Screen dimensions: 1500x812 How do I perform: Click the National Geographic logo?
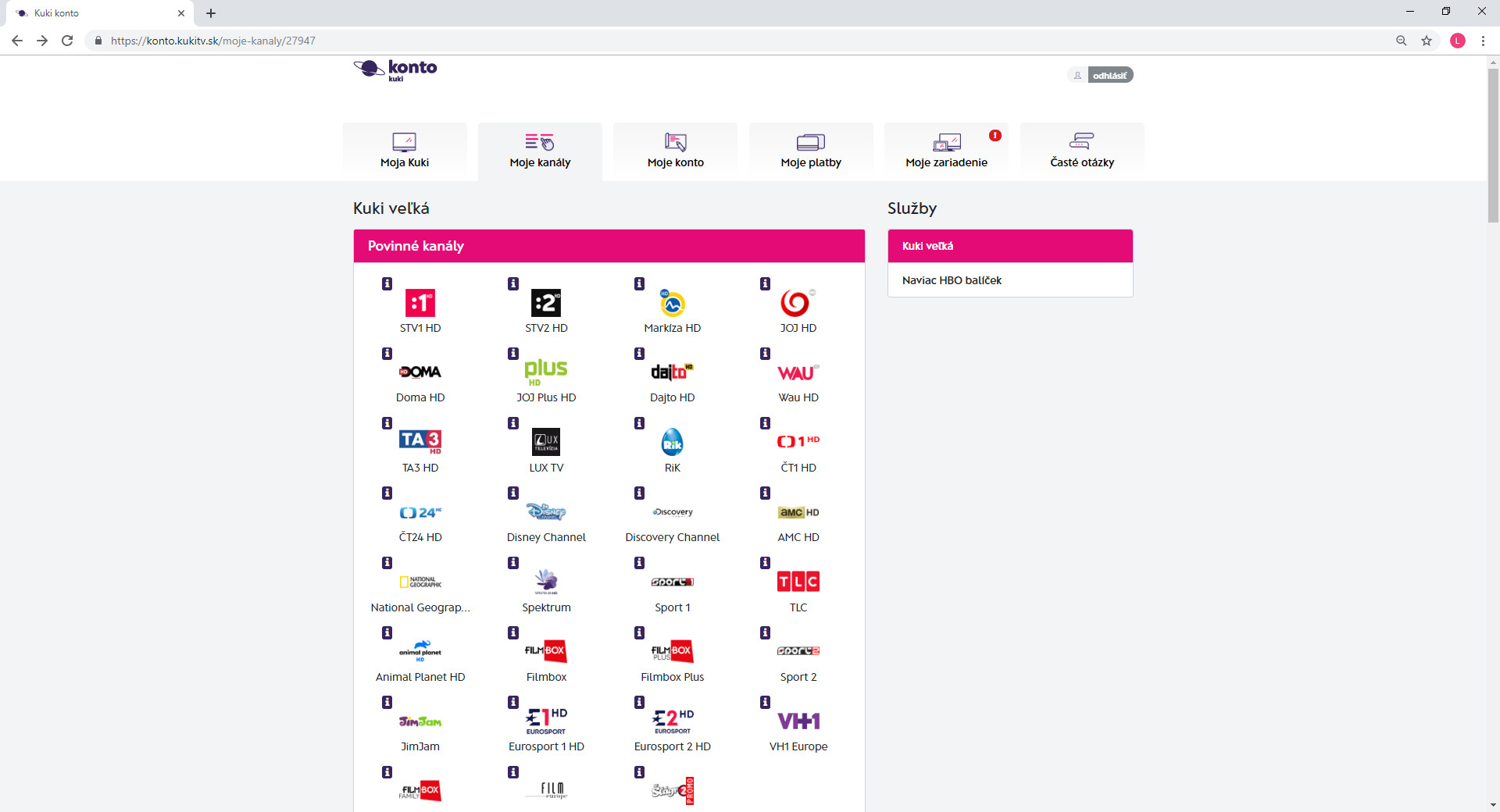point(420,582)
